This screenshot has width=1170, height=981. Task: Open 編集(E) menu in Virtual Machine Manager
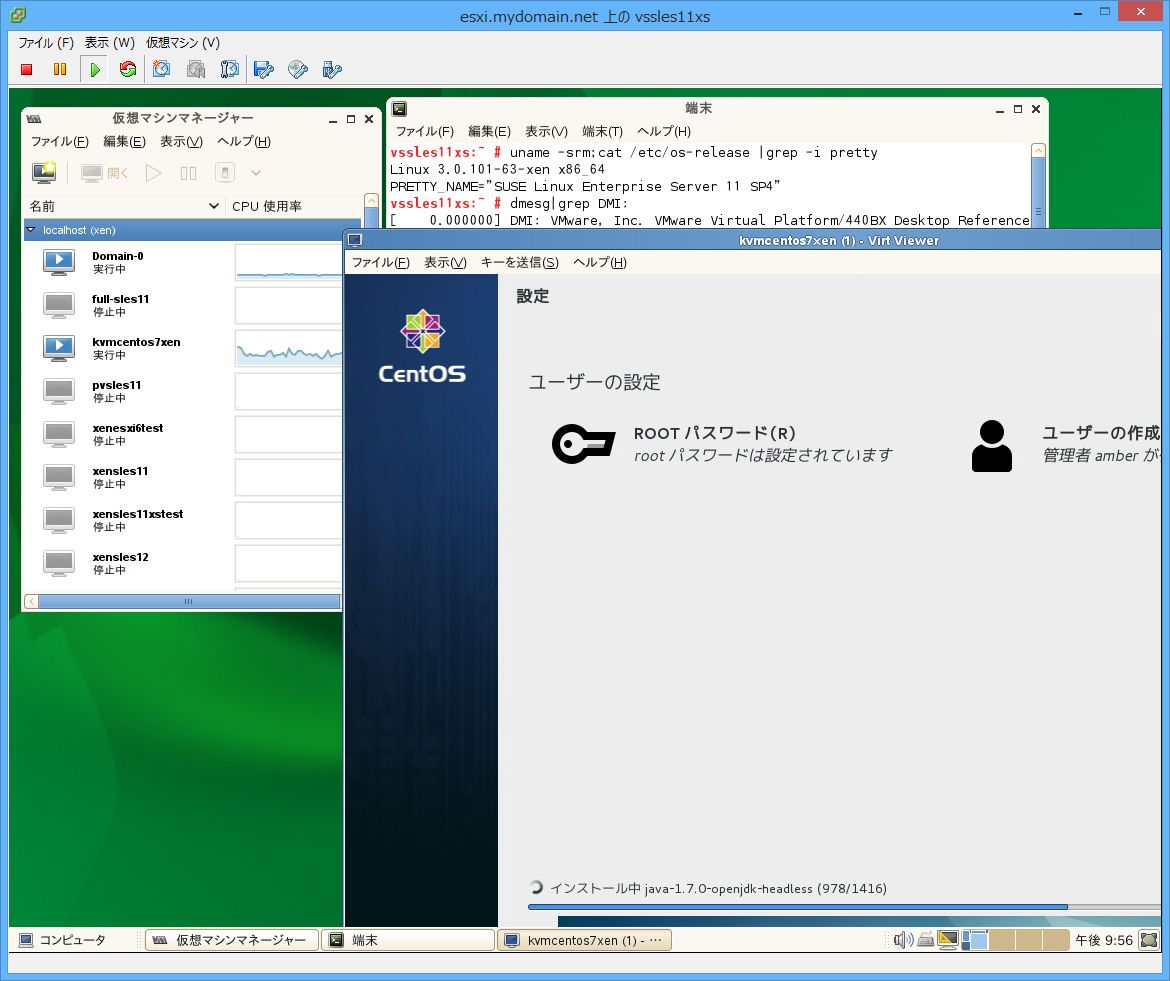coord(124,142)
